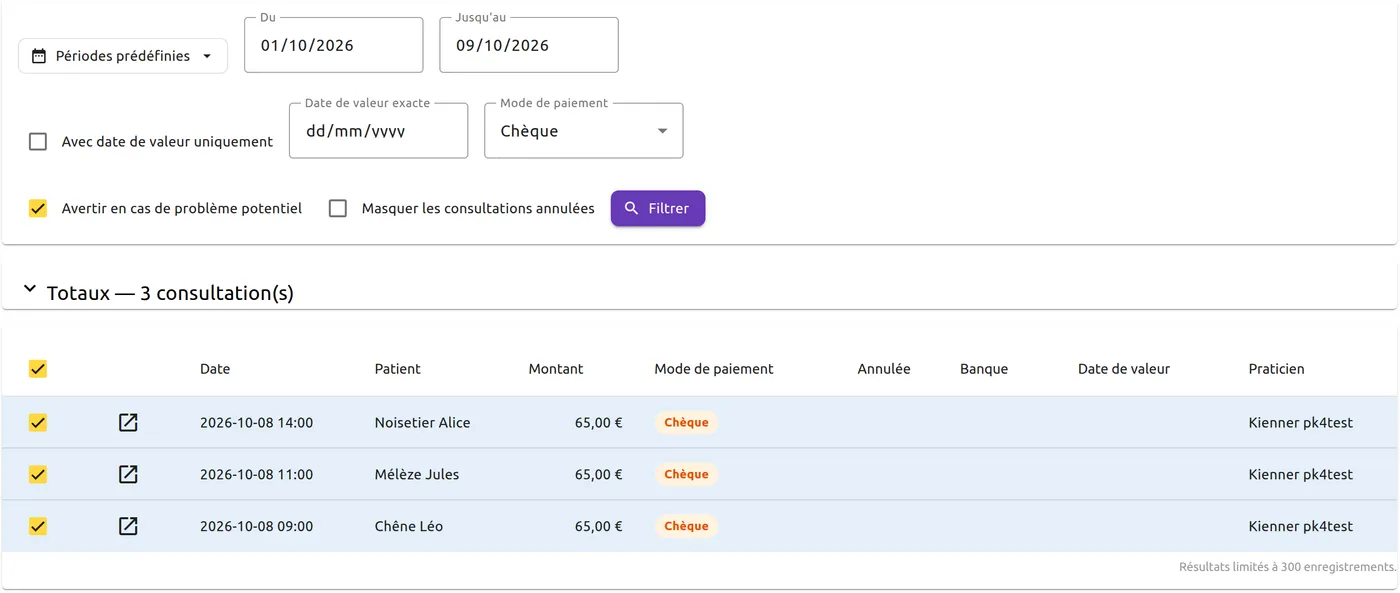Toggle the select-all checkbox in table header
The width and height of the screenshot is (1400, 593).
pyautogui.click(x=38, y=369)
